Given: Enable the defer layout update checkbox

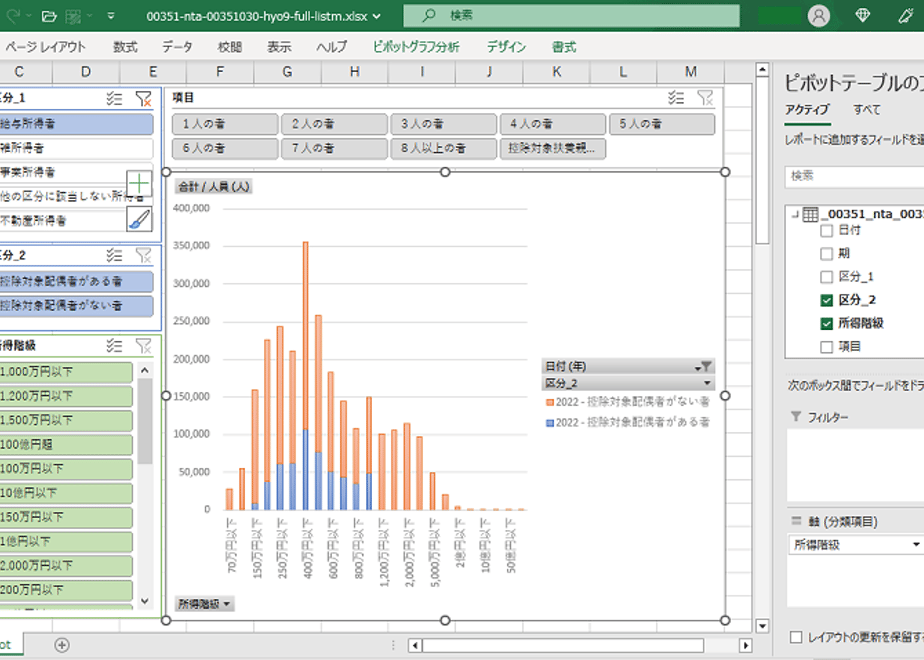Looking at the screenshot, I should [796, 637].
